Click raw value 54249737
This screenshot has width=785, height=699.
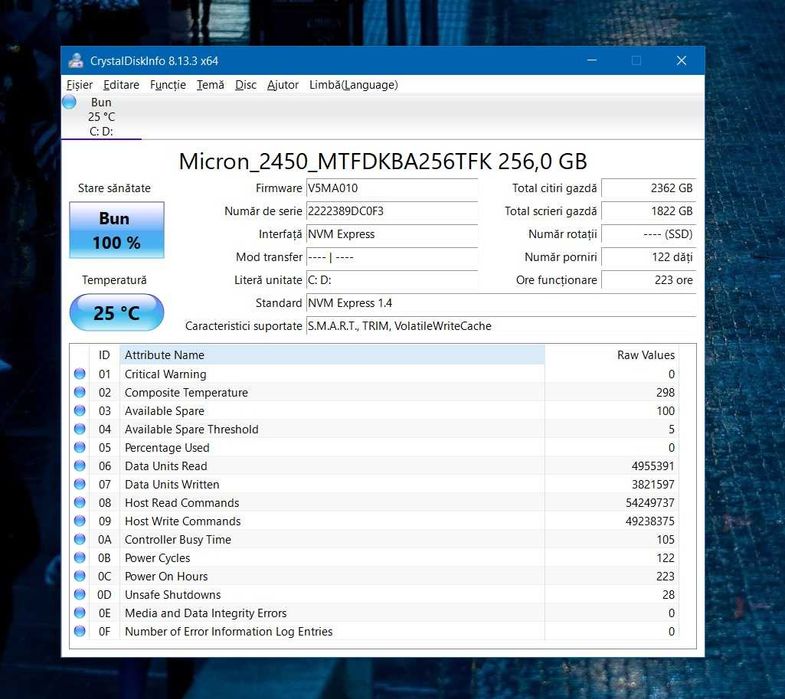click(x=650, y=503)
